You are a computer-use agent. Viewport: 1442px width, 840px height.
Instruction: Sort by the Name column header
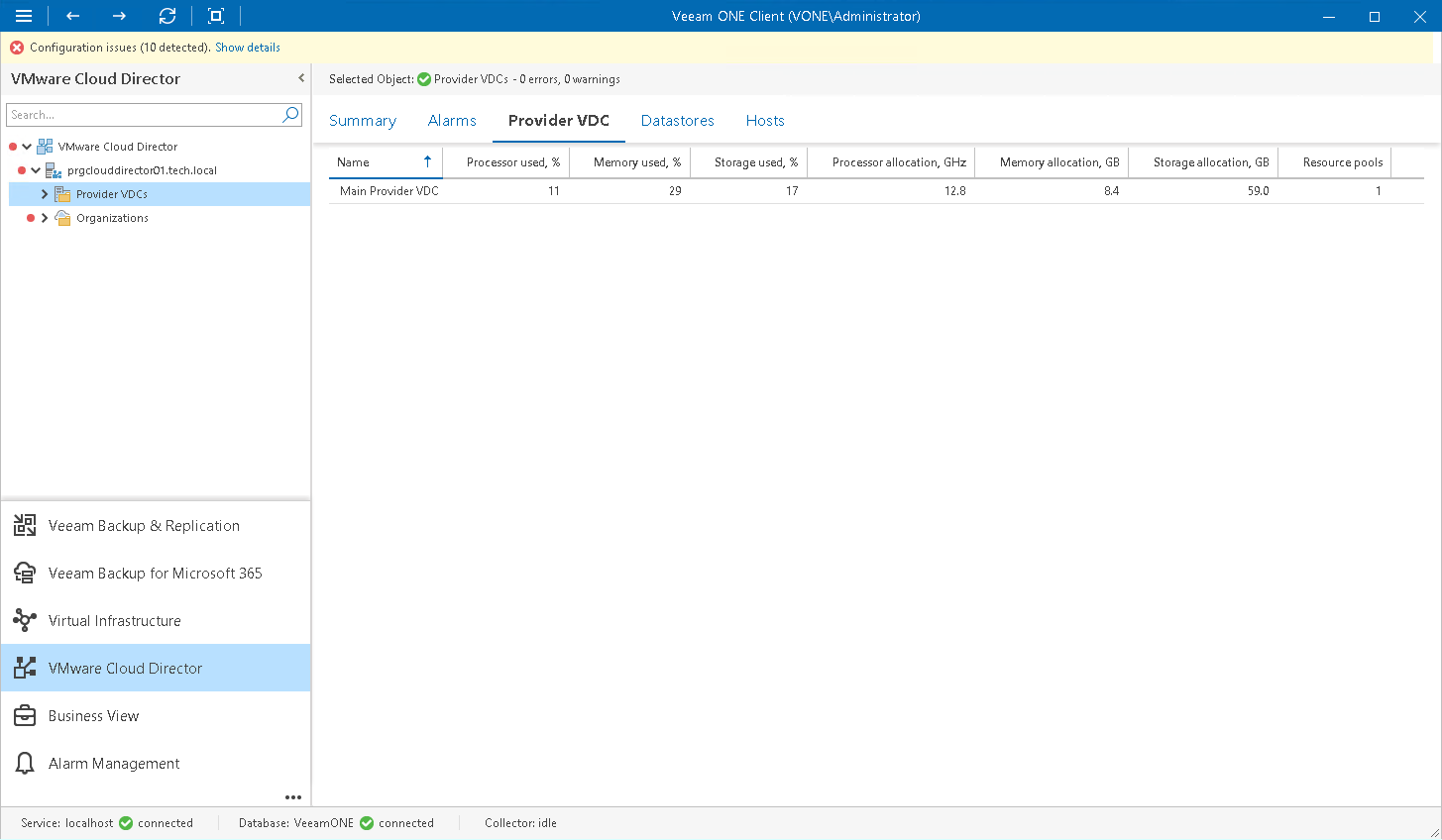pos(386,162)
